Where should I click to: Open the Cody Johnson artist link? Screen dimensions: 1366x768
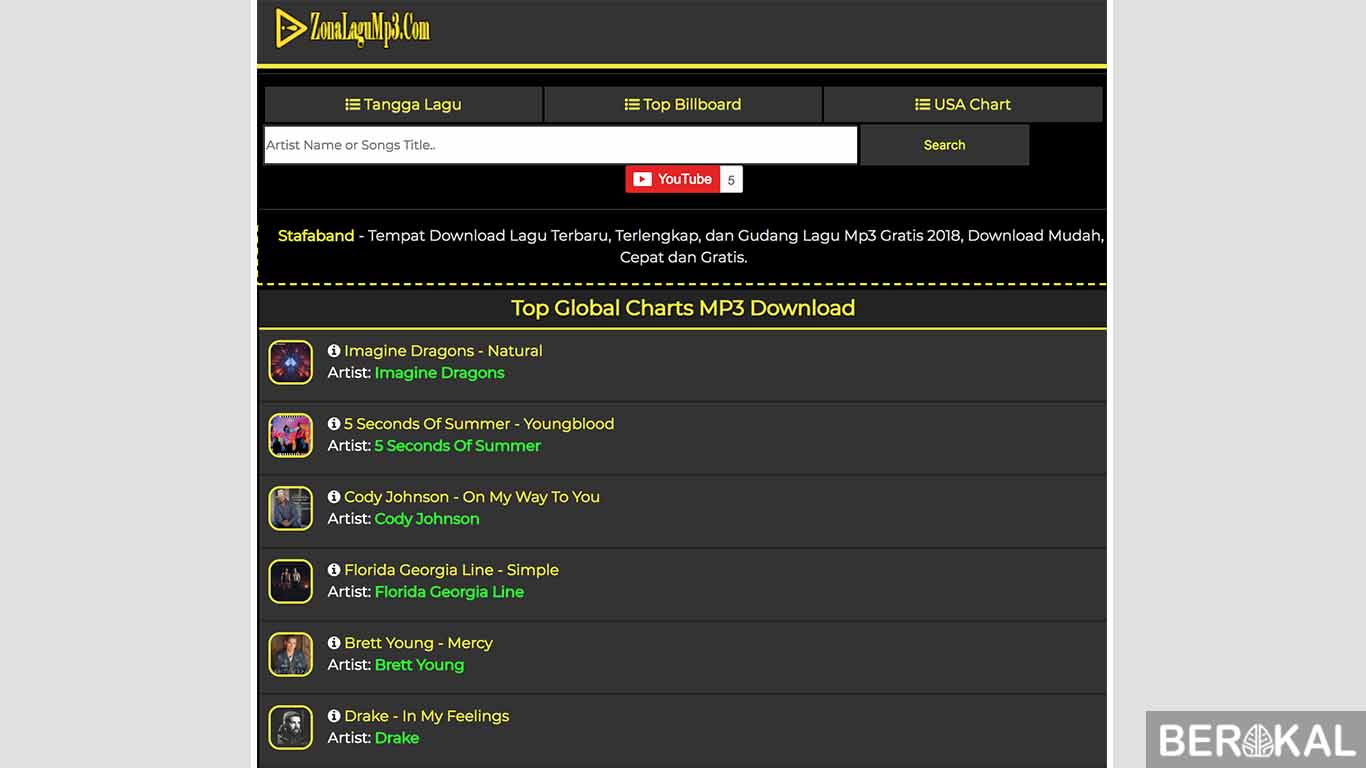(x=427, y=519)
